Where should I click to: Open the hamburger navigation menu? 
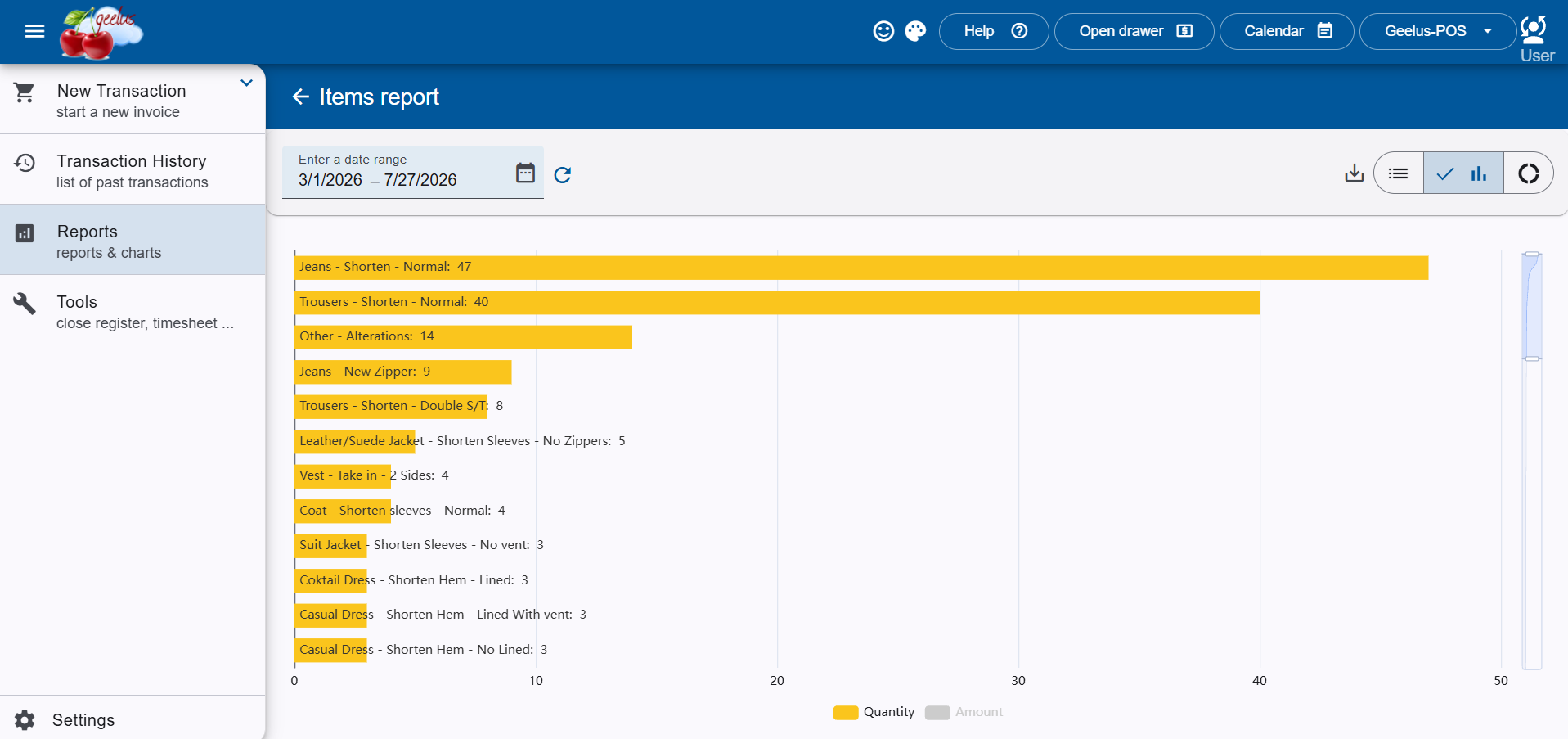[x=34, y=31]
